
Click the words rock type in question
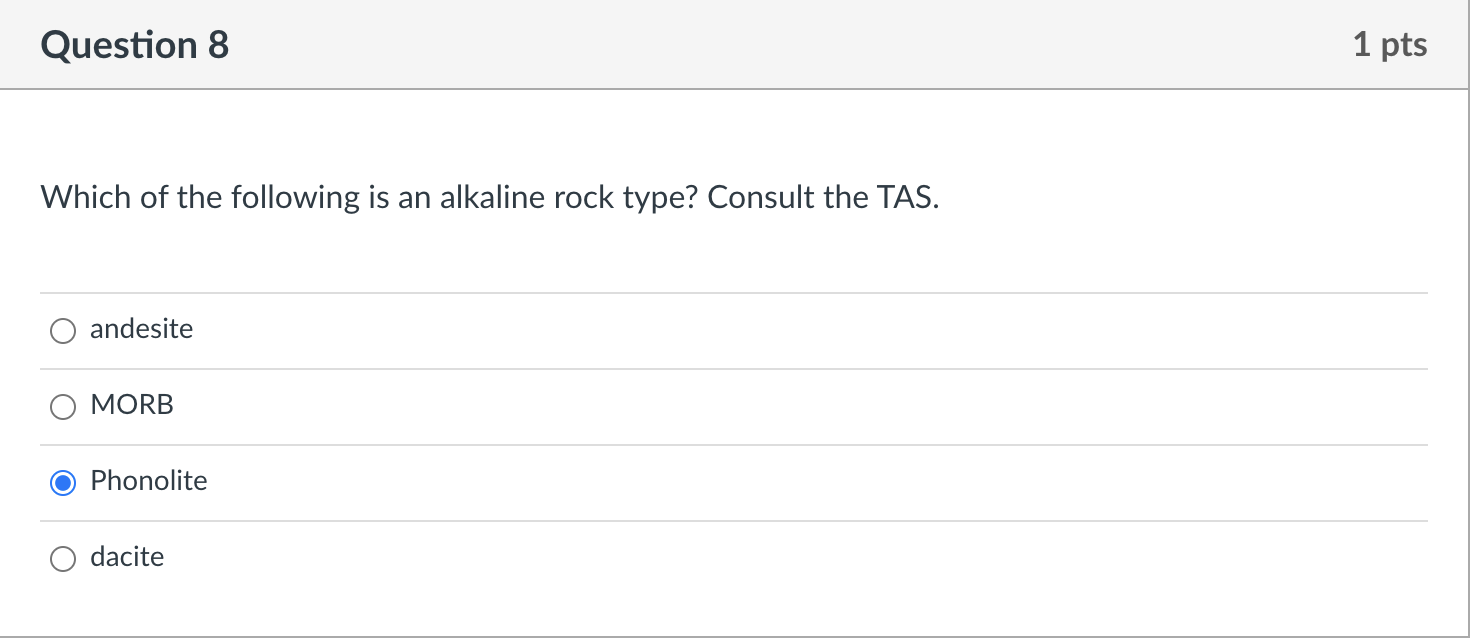click(625, 198)
